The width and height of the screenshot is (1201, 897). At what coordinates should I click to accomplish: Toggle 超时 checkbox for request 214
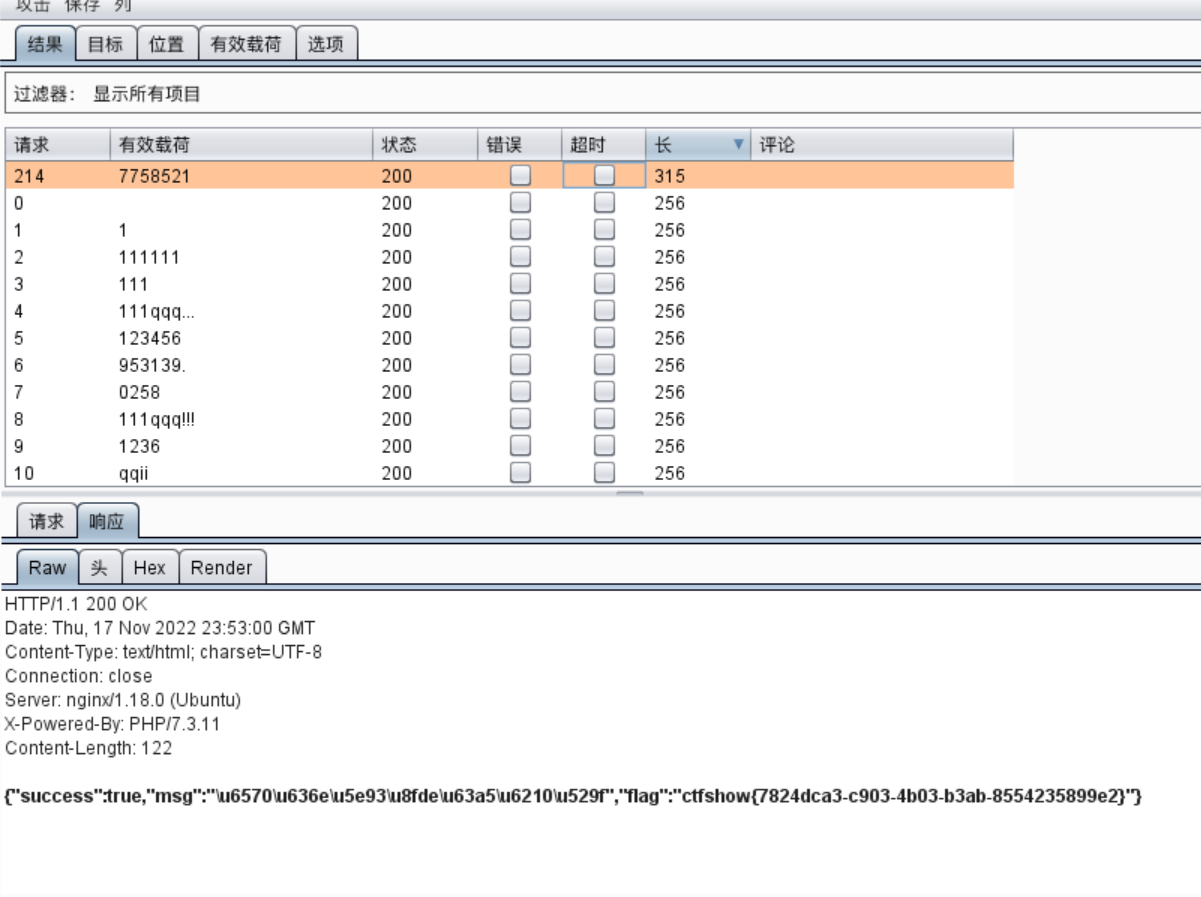coord(604,176)
